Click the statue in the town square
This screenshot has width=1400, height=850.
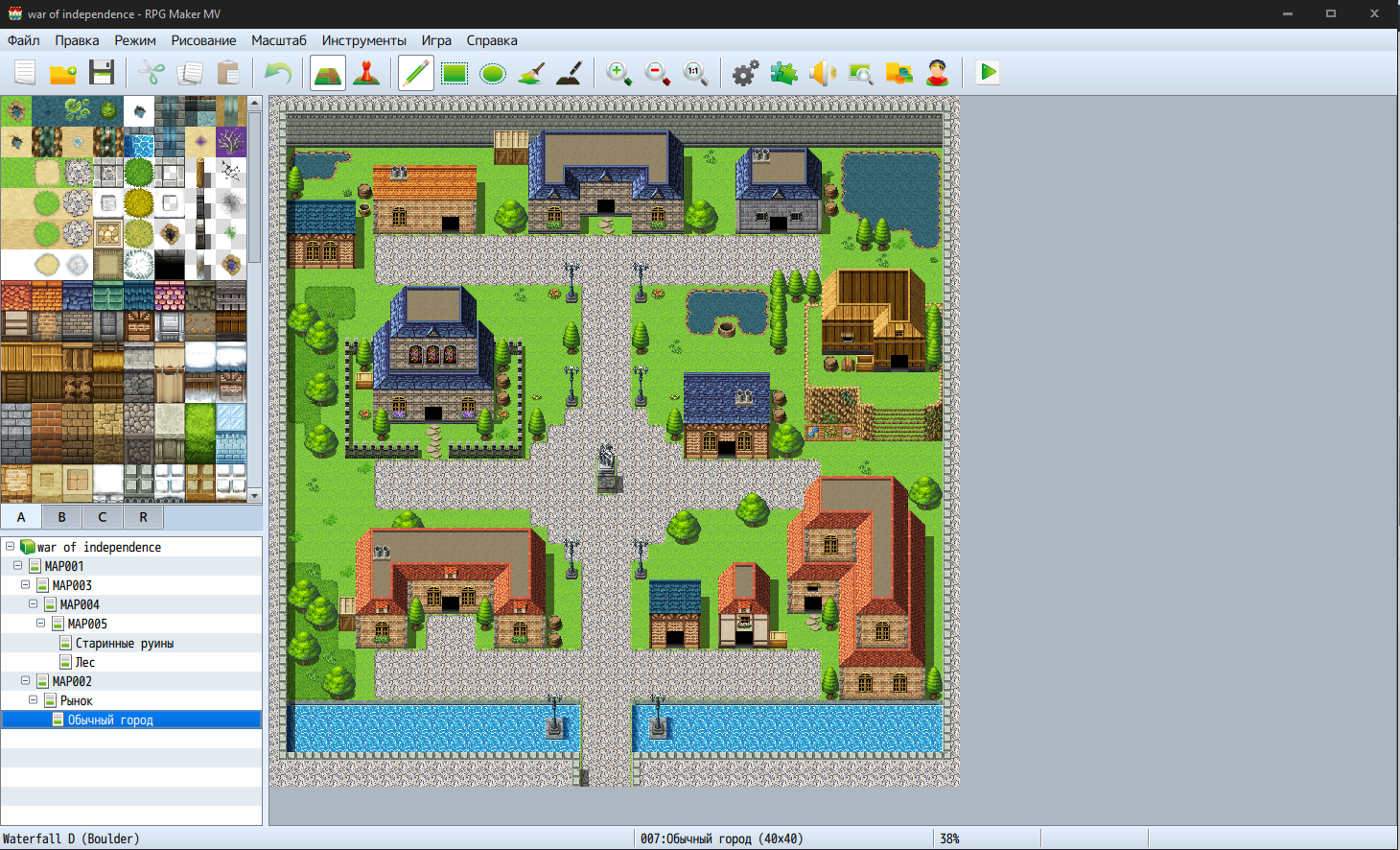coord(608,467)
